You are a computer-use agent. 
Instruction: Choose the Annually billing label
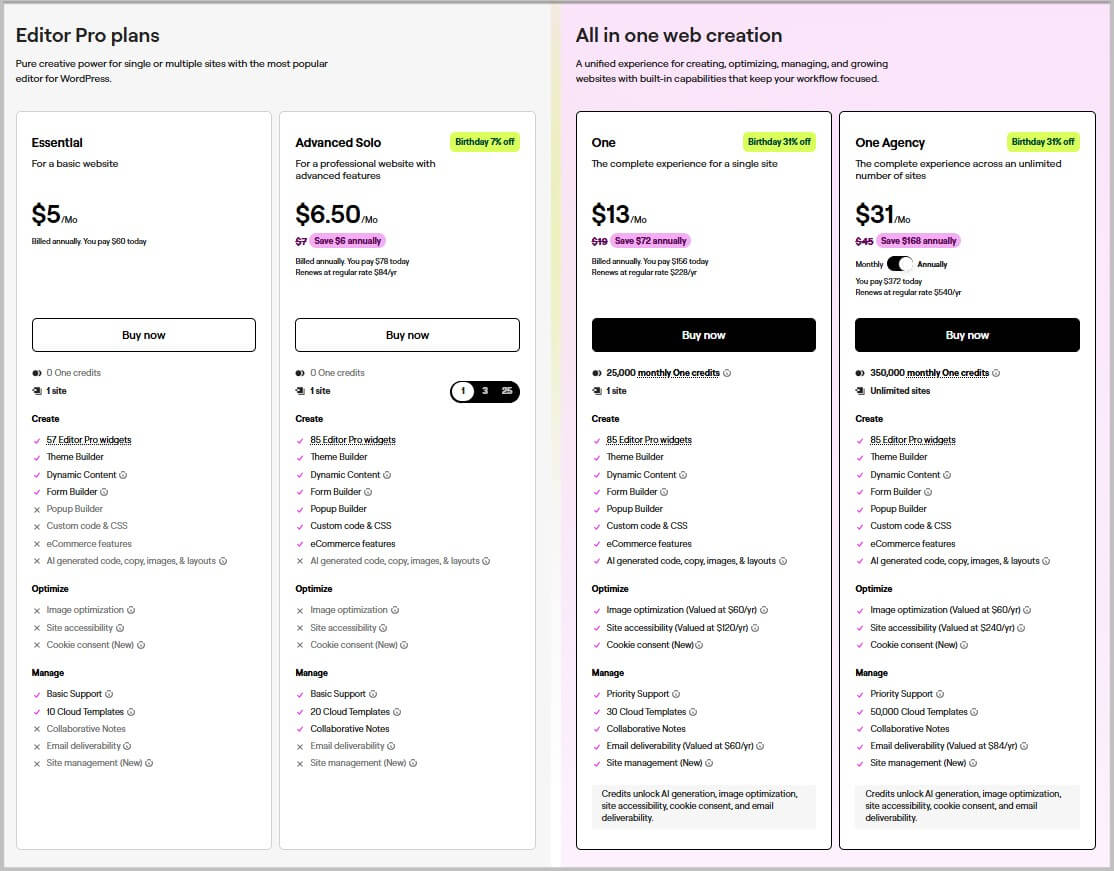(932, 264)
